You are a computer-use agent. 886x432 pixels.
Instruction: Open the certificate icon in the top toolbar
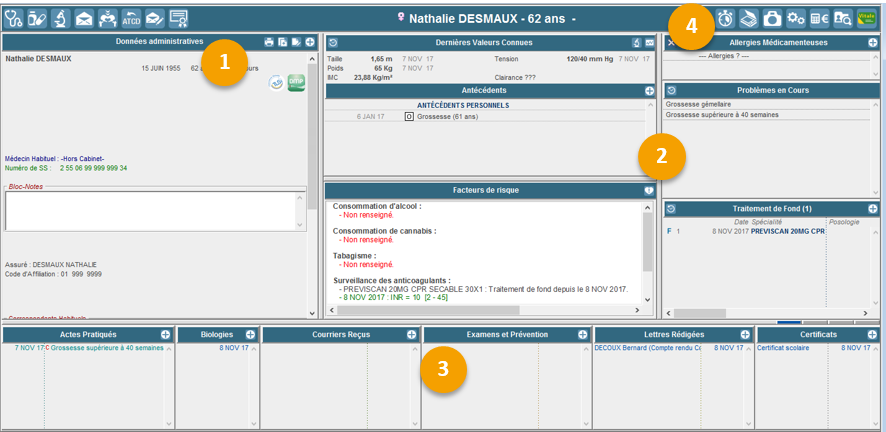(x=179, y=18)
